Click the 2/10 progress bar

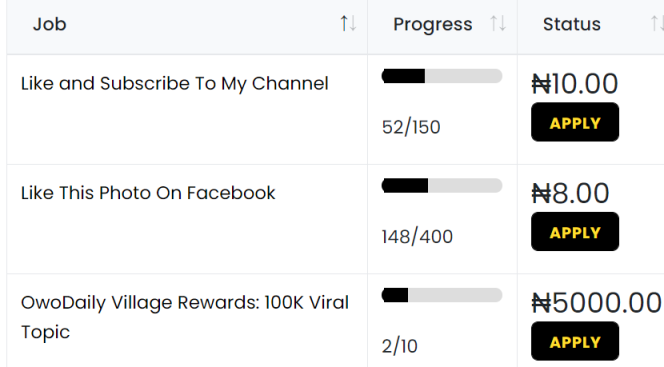pyautogui.click(x=442, y=295)
